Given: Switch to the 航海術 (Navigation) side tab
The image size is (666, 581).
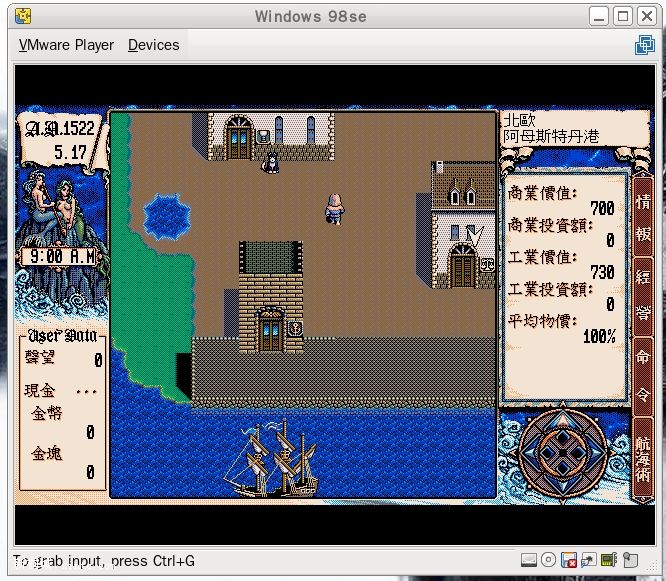Looking at the screenshot, I should pyautogui.click(x=643, y=457).
